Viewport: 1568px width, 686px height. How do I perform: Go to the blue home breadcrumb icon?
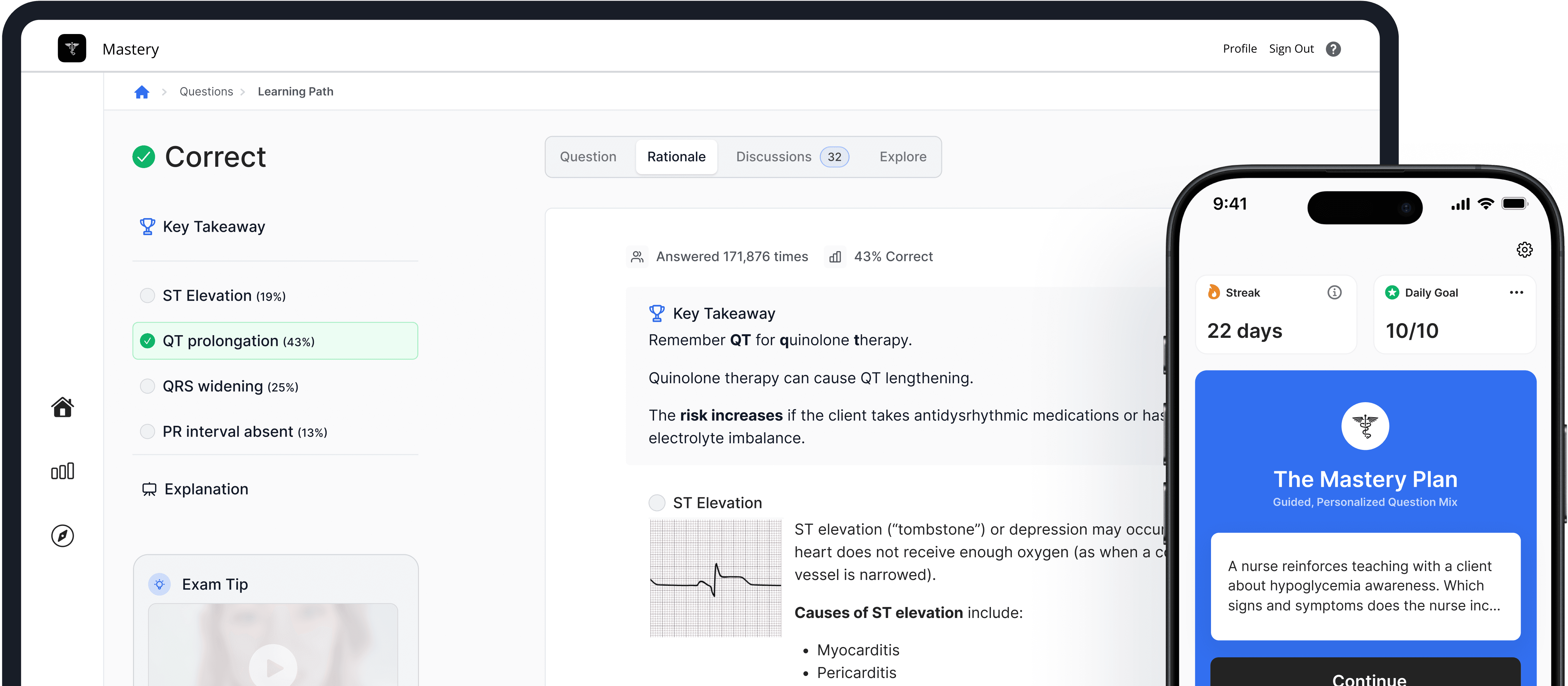coord(142,92)
